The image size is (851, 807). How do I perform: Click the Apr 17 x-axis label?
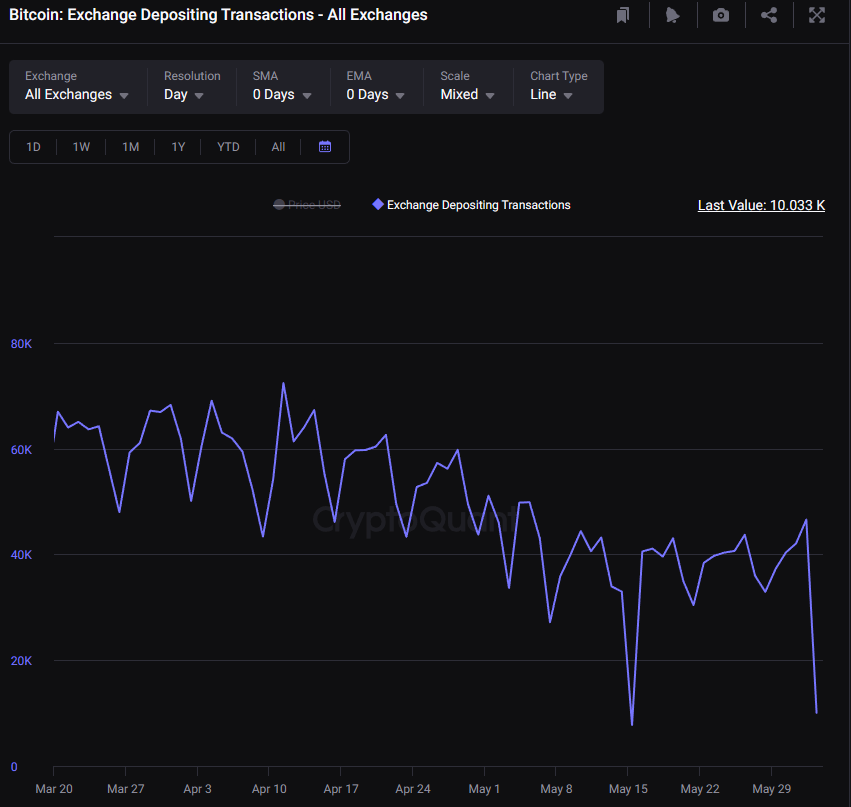click(x=341, y=789)
